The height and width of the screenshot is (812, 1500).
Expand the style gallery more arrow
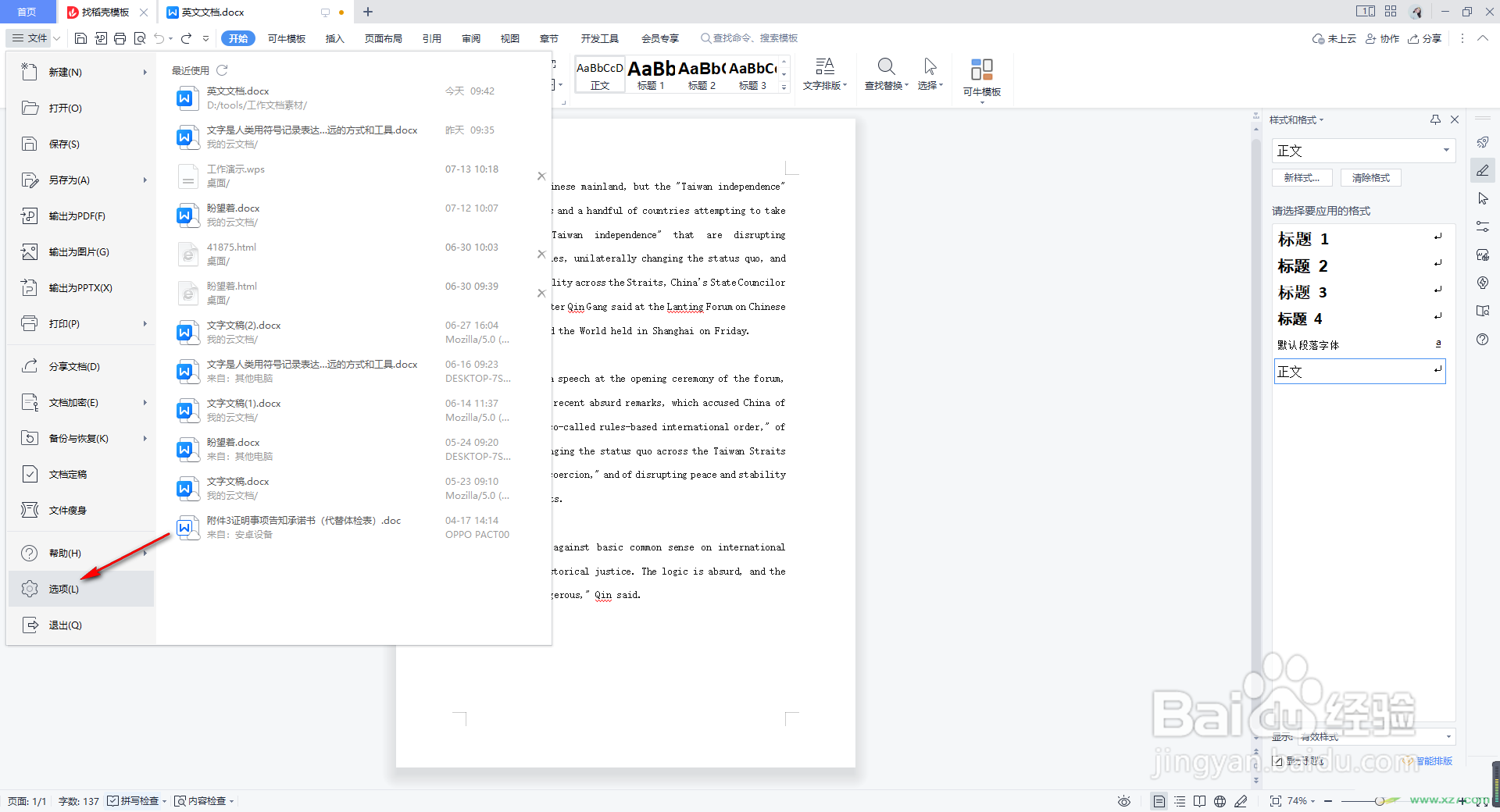[784, 87]
